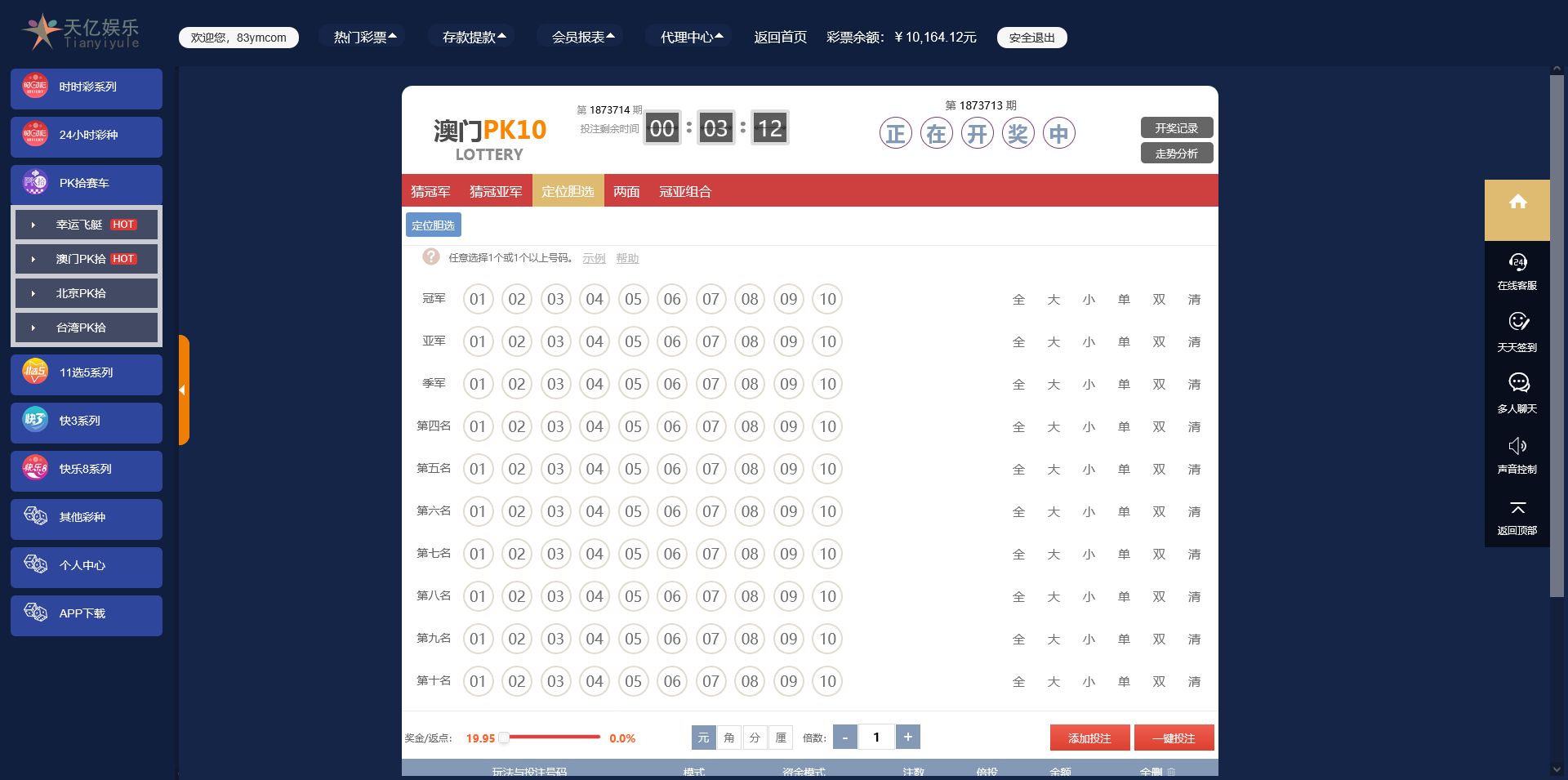Select number 03 in 第四名 row
Image resolution: width=1568 pixels, height=780 pixels.
555,426
